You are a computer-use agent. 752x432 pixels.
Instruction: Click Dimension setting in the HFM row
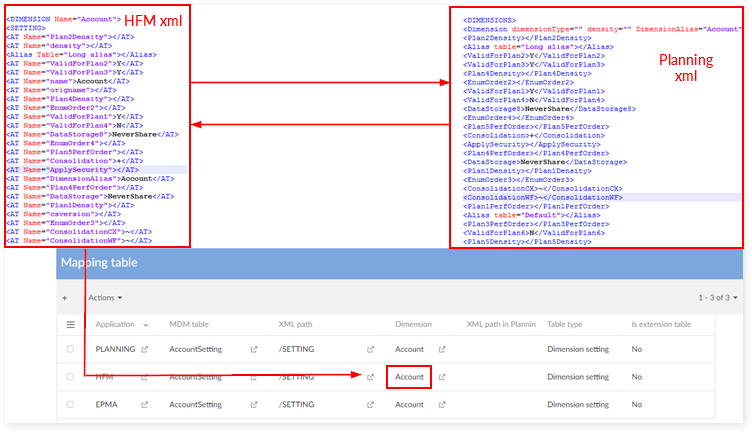[578, 377]
